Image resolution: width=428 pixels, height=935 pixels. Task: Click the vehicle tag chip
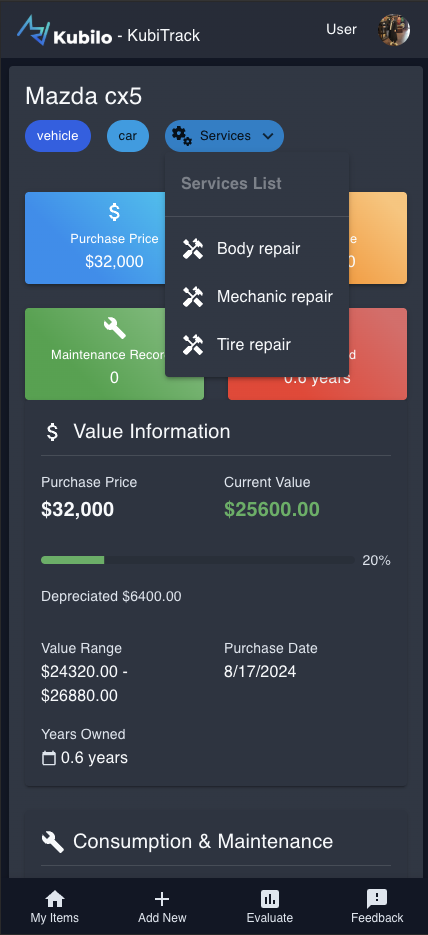tap(58, 136)
